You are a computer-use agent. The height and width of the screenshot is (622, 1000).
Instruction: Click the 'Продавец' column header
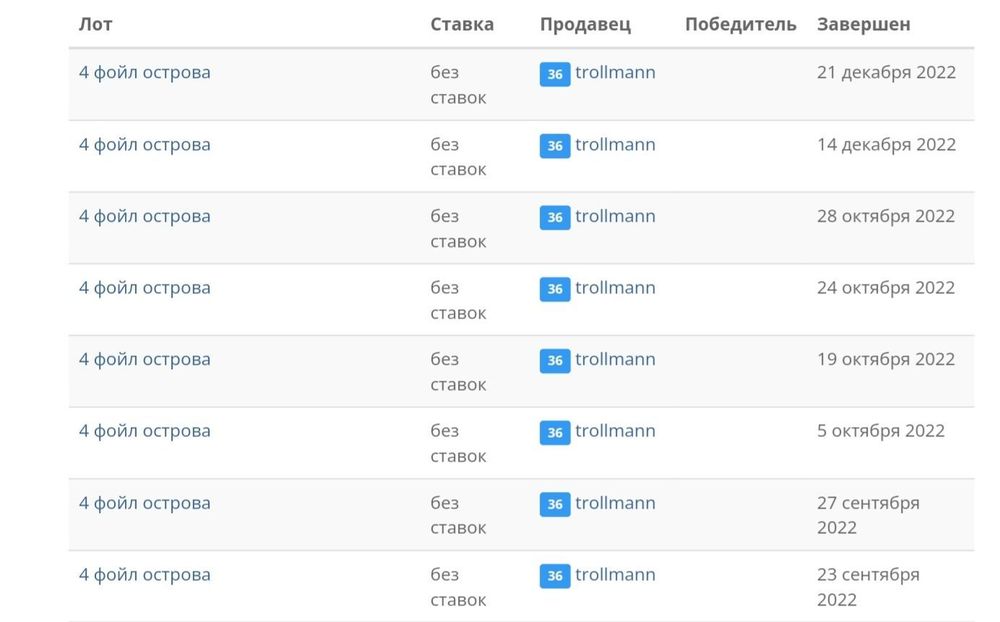[585, 24]
